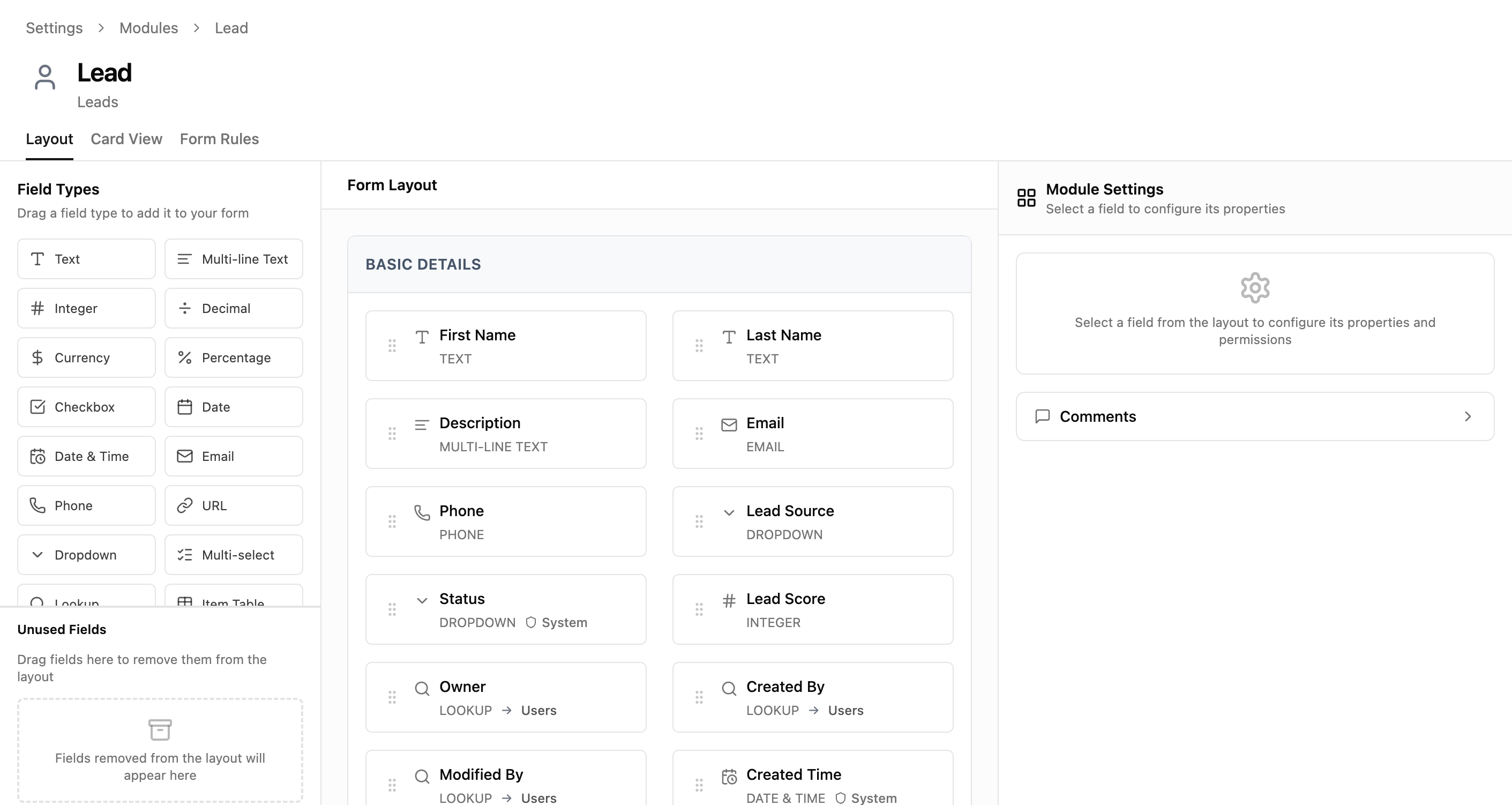Pick the Integer field type
1512x805 pixels.
coord(86,308)
